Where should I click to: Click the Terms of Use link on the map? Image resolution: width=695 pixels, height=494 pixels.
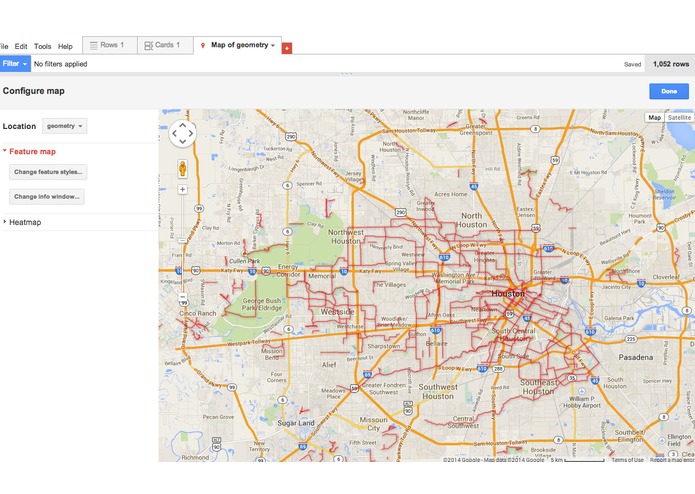(x=627, y=460)
